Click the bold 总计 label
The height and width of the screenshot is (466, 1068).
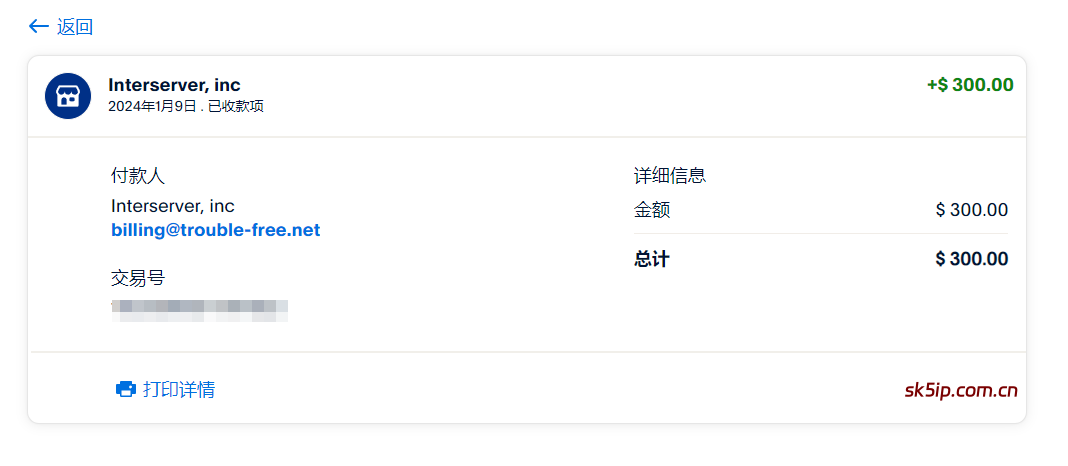(651, 259)
